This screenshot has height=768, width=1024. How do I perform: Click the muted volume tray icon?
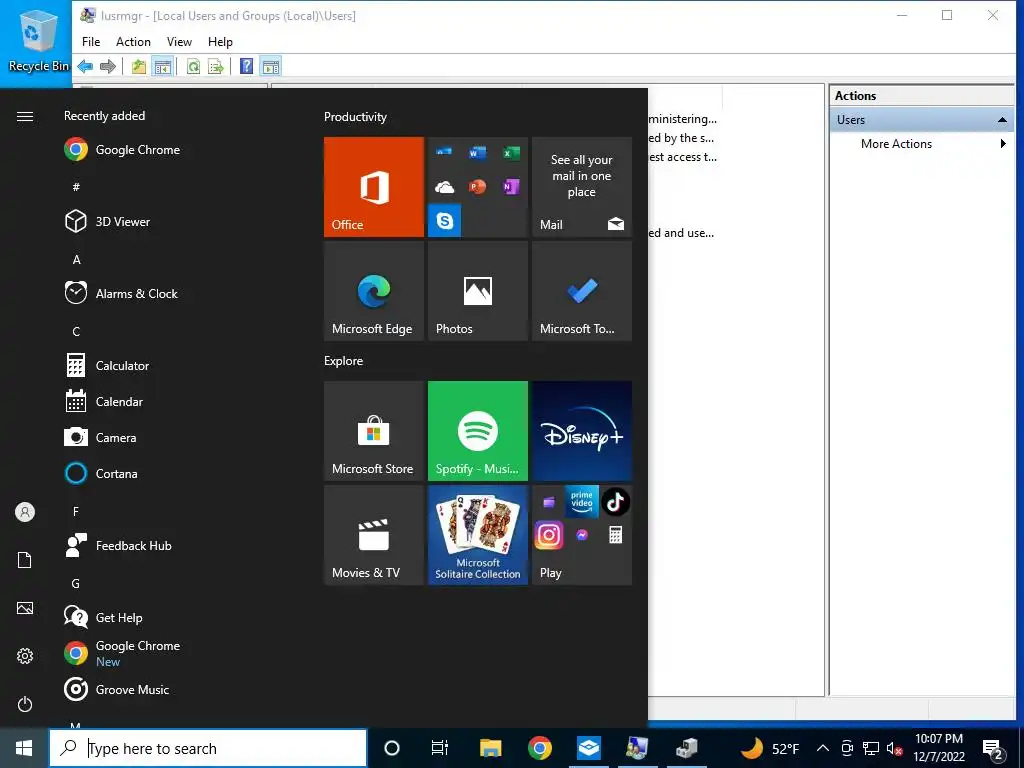coord(895,748)
